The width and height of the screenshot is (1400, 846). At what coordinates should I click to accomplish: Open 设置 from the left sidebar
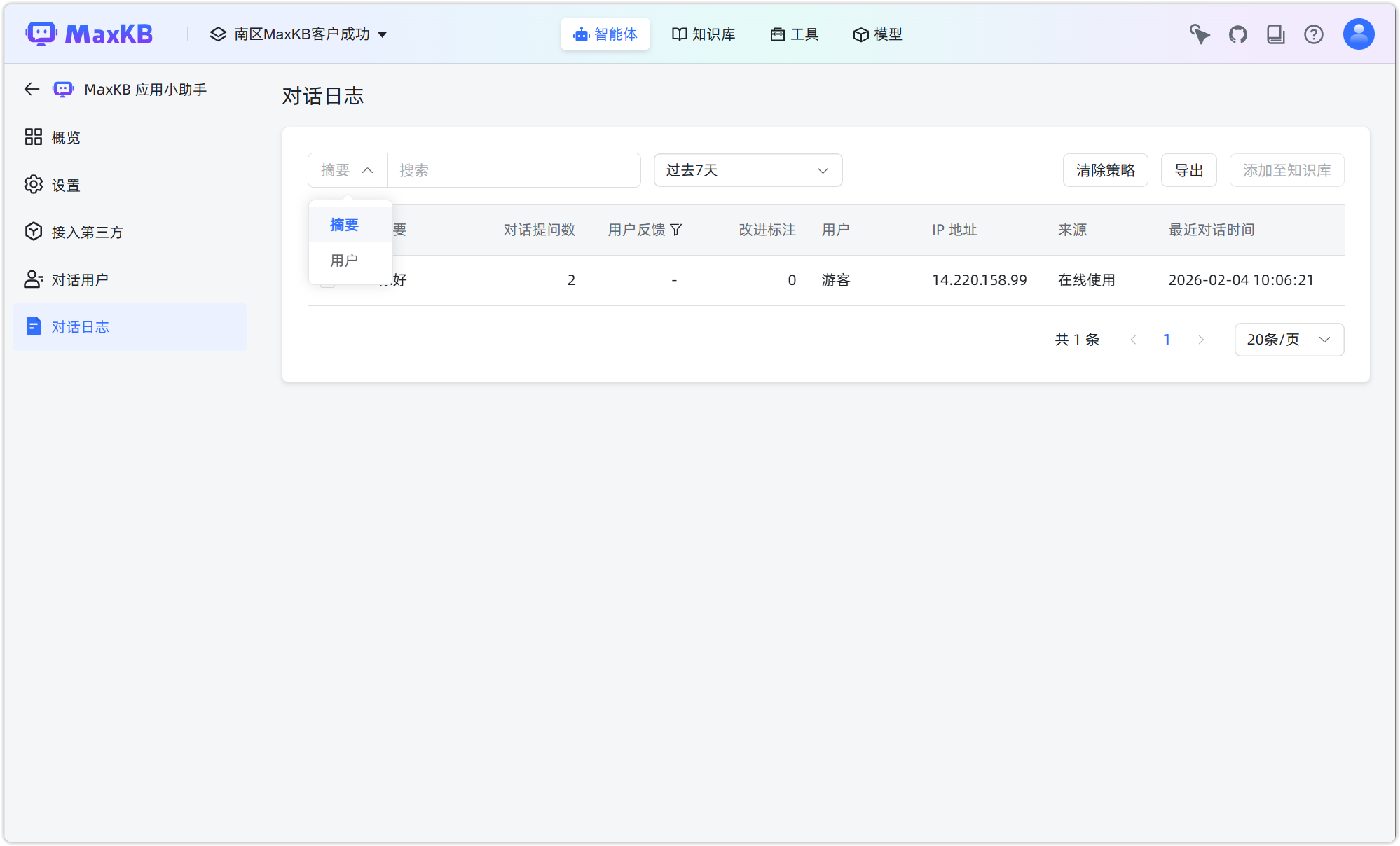click(65, 185)
